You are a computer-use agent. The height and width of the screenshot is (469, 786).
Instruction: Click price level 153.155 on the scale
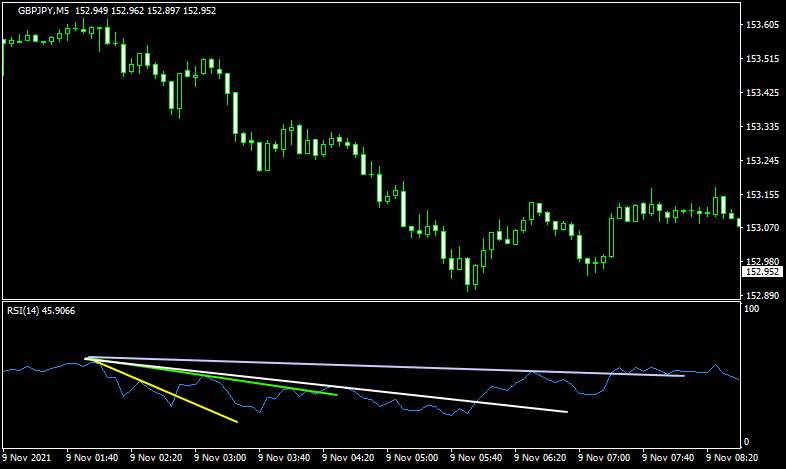pos(762,195)
